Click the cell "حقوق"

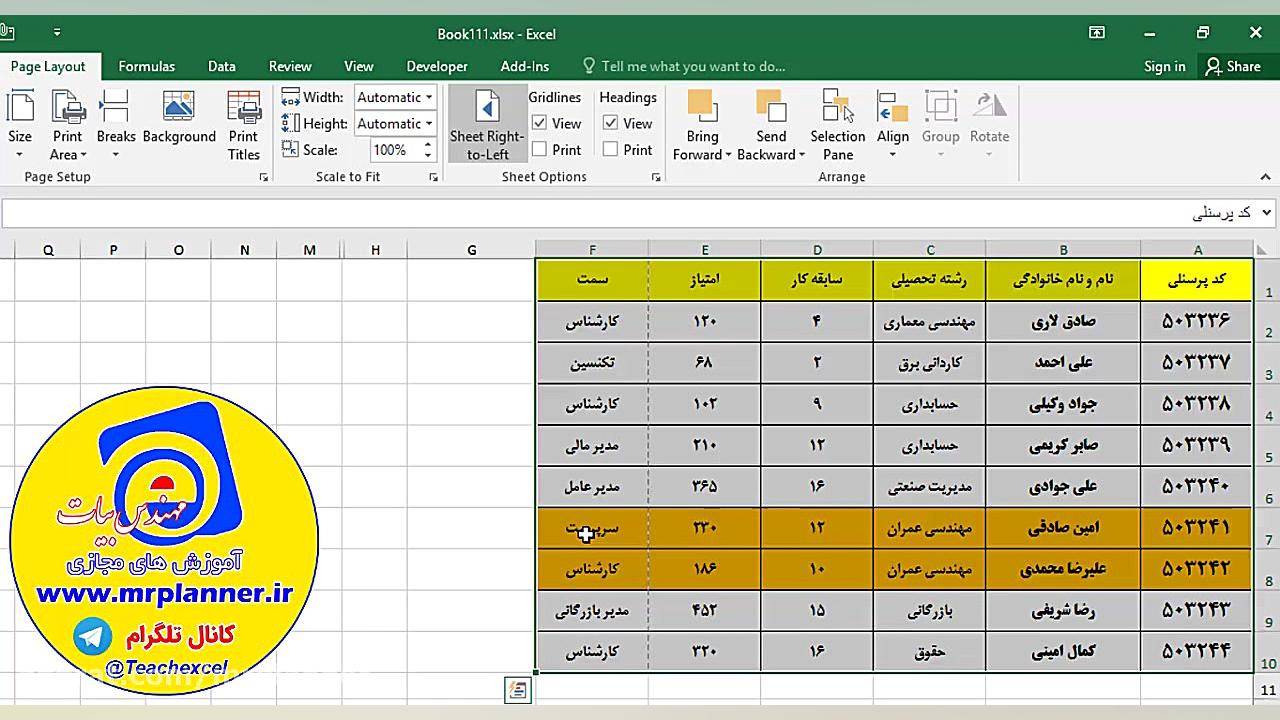pyautogui.click(x=930, y=651)
